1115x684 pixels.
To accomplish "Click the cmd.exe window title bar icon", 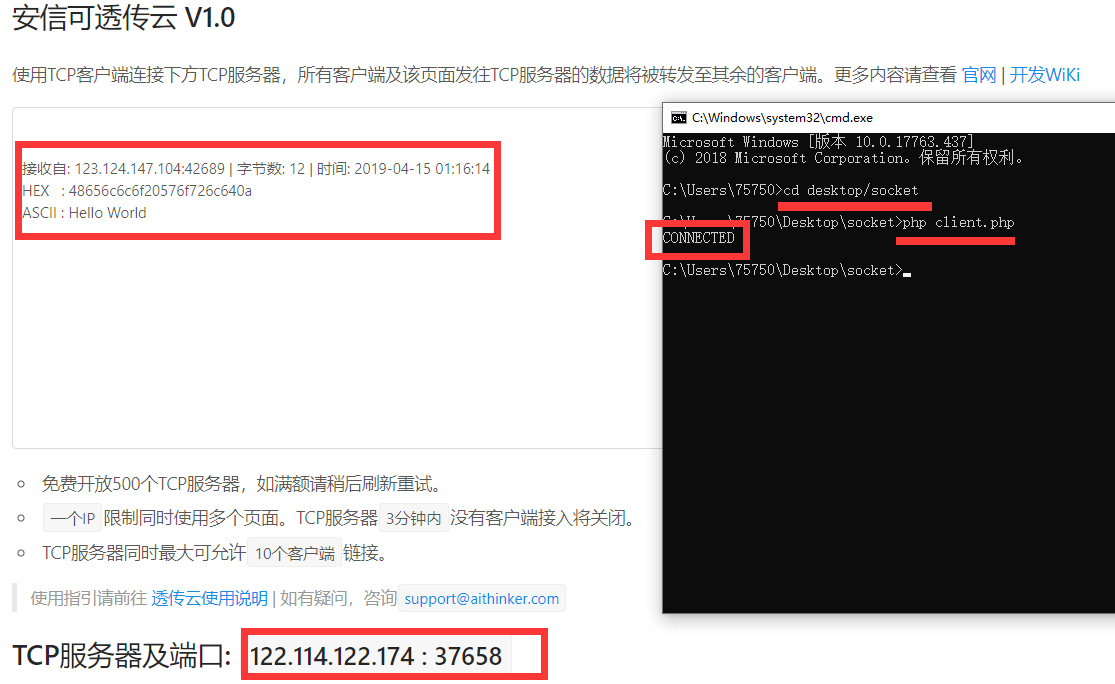I will (x=678, y=118).
